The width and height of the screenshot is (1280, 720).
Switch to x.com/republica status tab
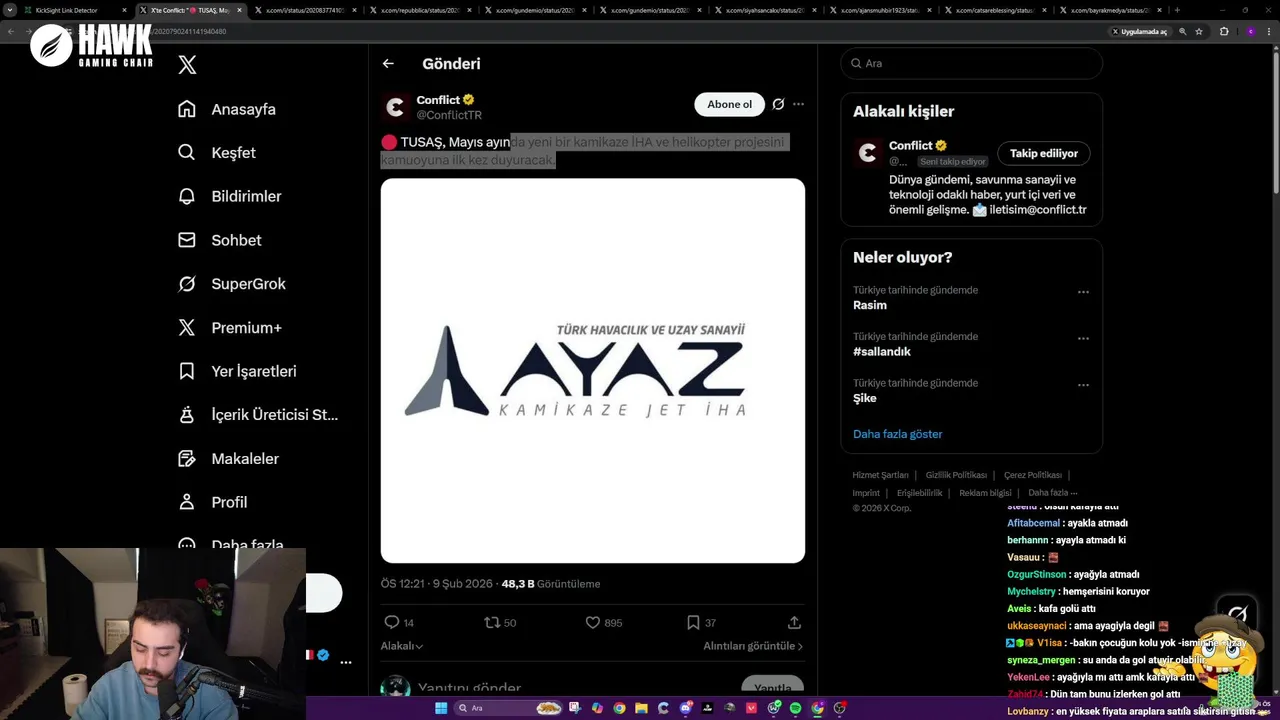point(420,10)
